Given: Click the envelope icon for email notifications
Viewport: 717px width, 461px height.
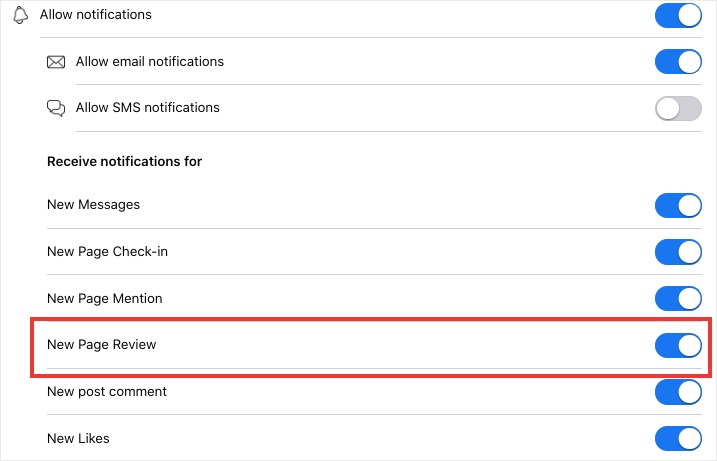Looking at the screenshot, I should pos(56,62).
